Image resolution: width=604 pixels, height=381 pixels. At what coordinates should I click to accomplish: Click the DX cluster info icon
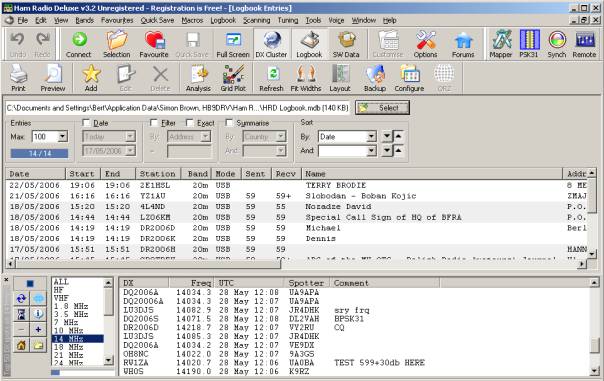(x=38, y=314)
